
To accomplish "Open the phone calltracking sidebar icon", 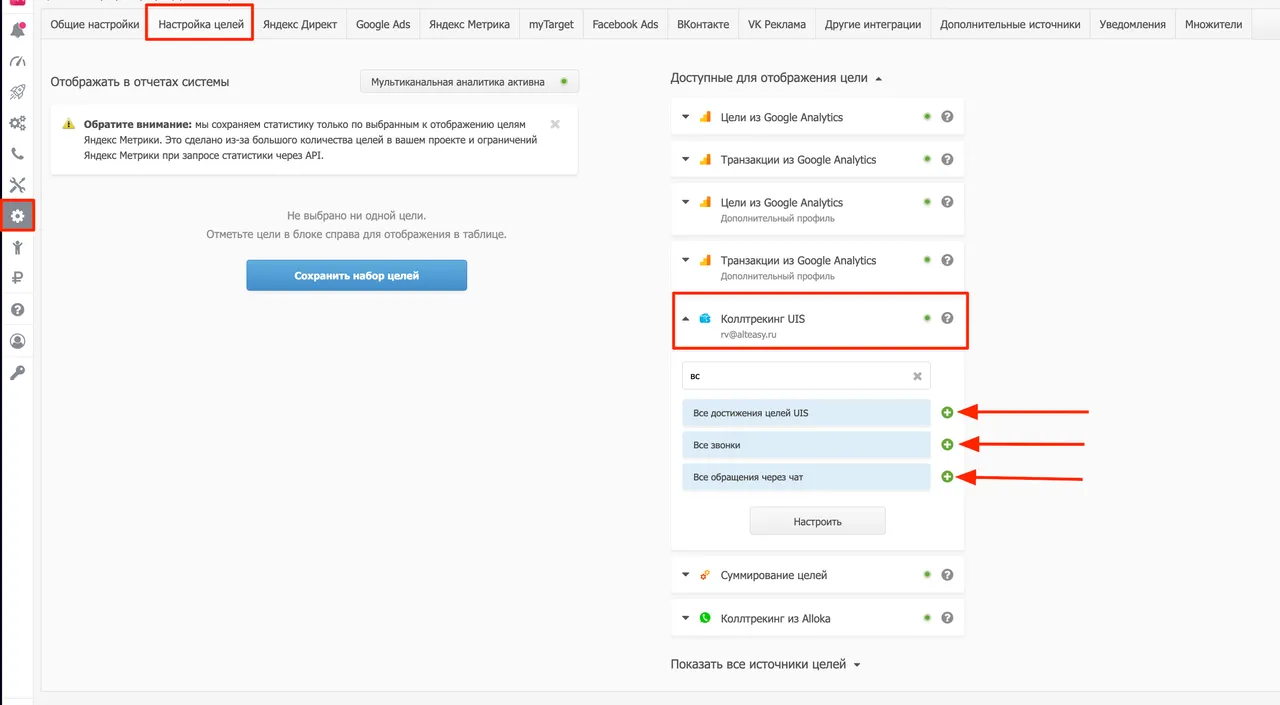I will 17,154.
